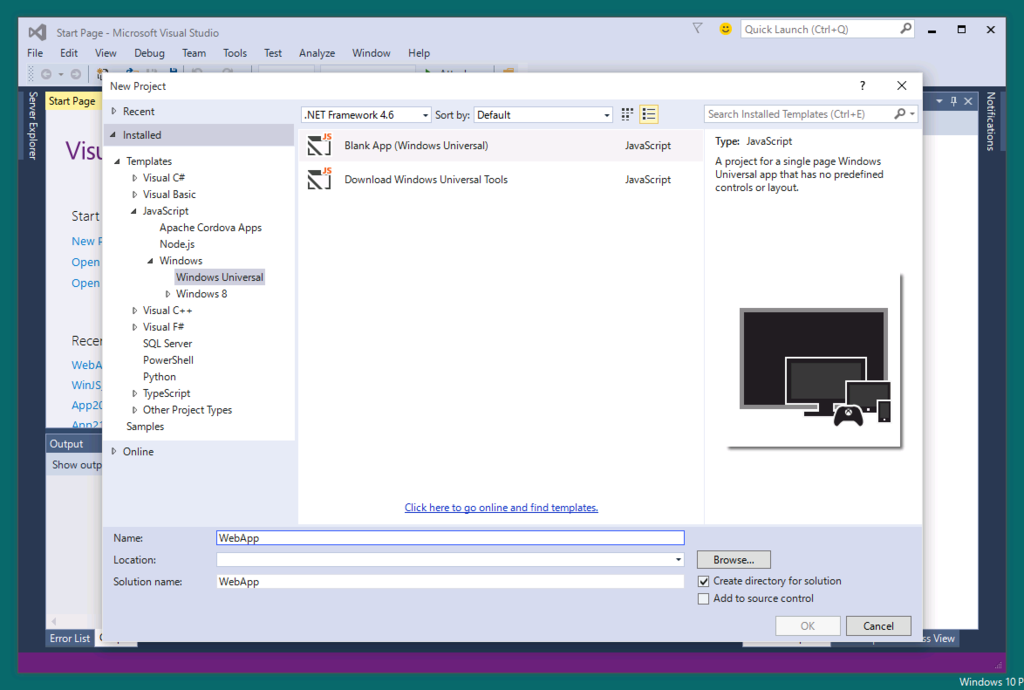Click the template preview device image
The width and height of the screenshot is (1024, 690).
tap(814, 367)
